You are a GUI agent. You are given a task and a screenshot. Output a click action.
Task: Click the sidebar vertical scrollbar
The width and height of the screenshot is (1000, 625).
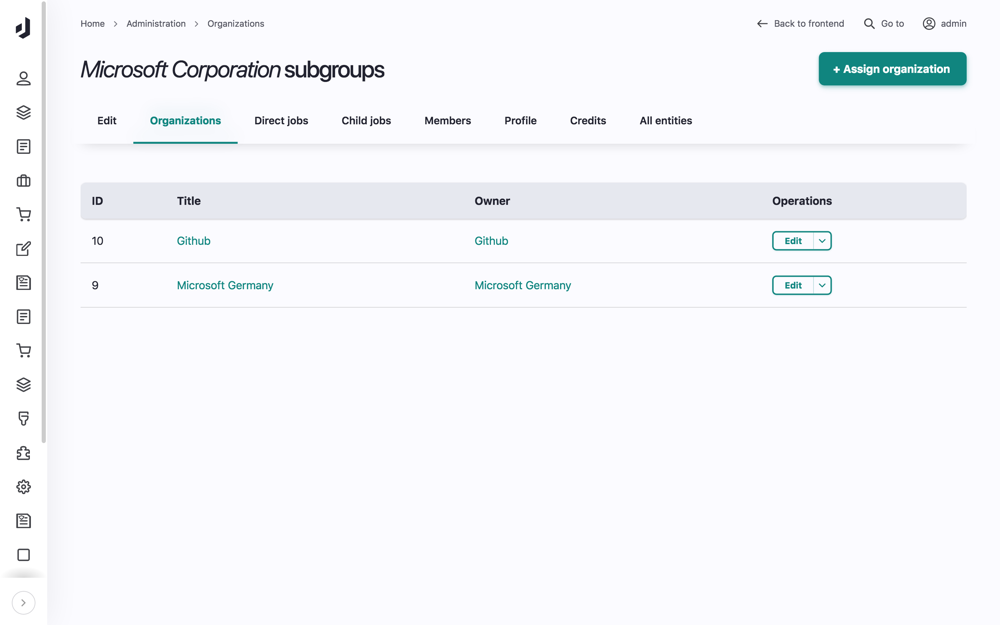click(43, 221)
